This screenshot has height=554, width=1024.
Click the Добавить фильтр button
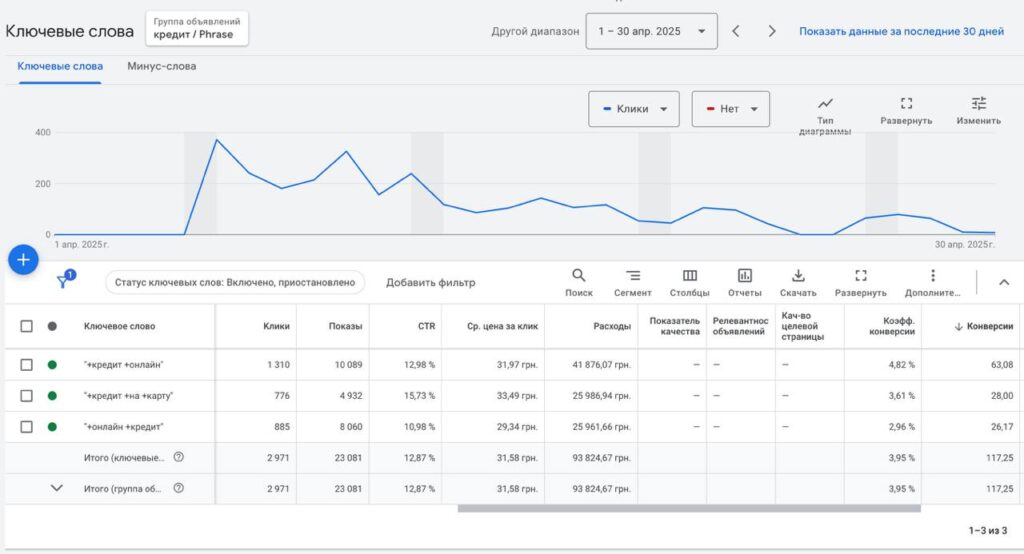click(431, 283)
